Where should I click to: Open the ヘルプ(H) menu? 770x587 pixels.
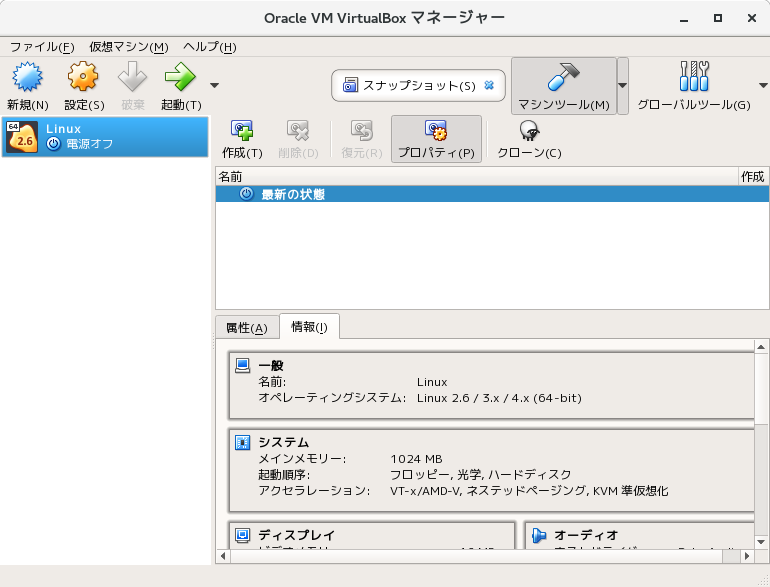[x=210, y=47]
